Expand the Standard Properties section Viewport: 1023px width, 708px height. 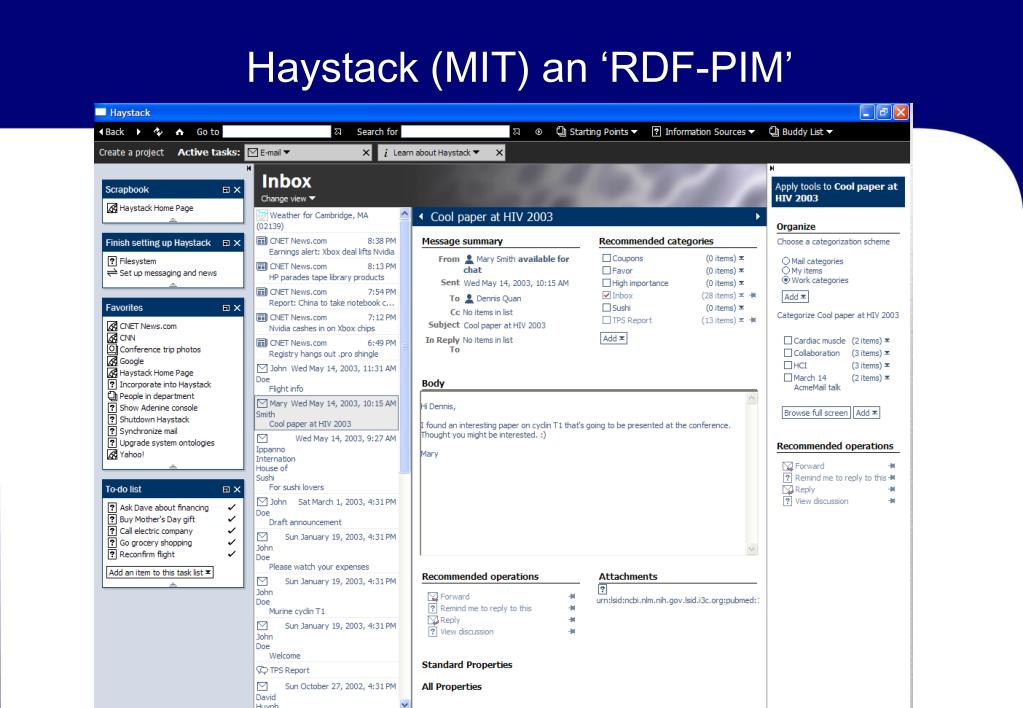click(x=466, y=665)
